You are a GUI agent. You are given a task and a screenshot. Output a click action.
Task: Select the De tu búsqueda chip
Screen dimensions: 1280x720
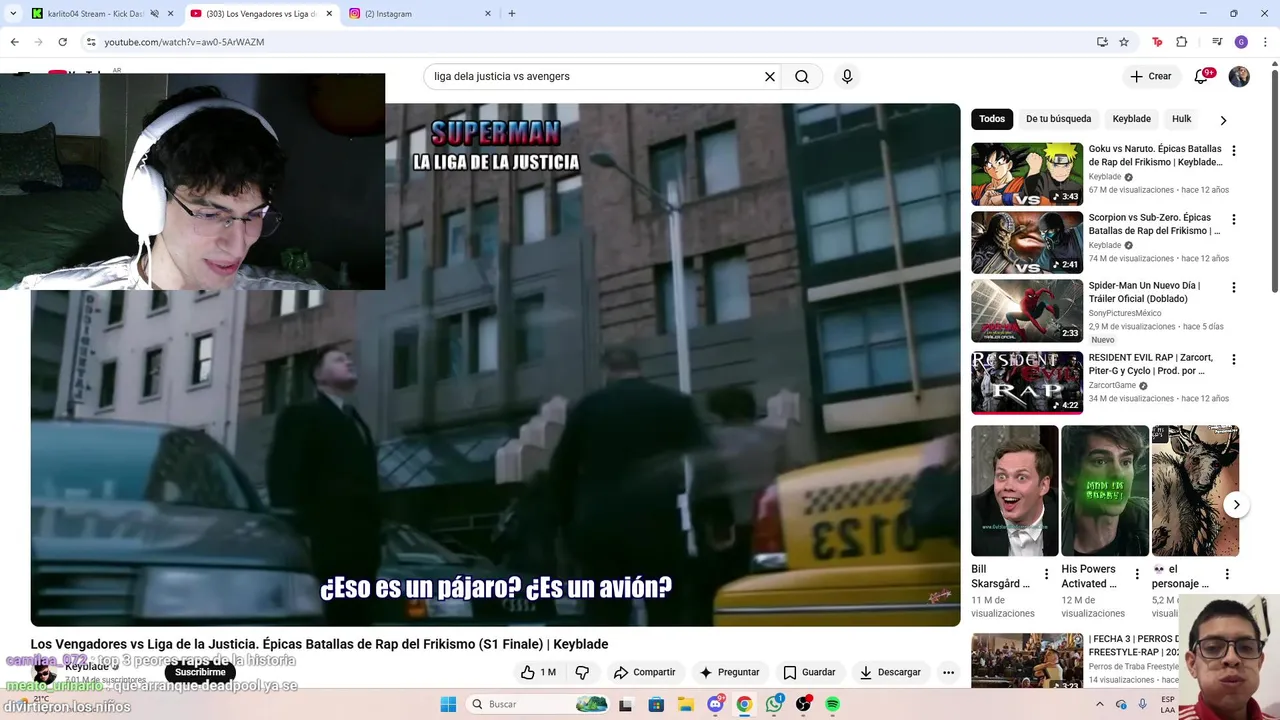[1058, 119]
